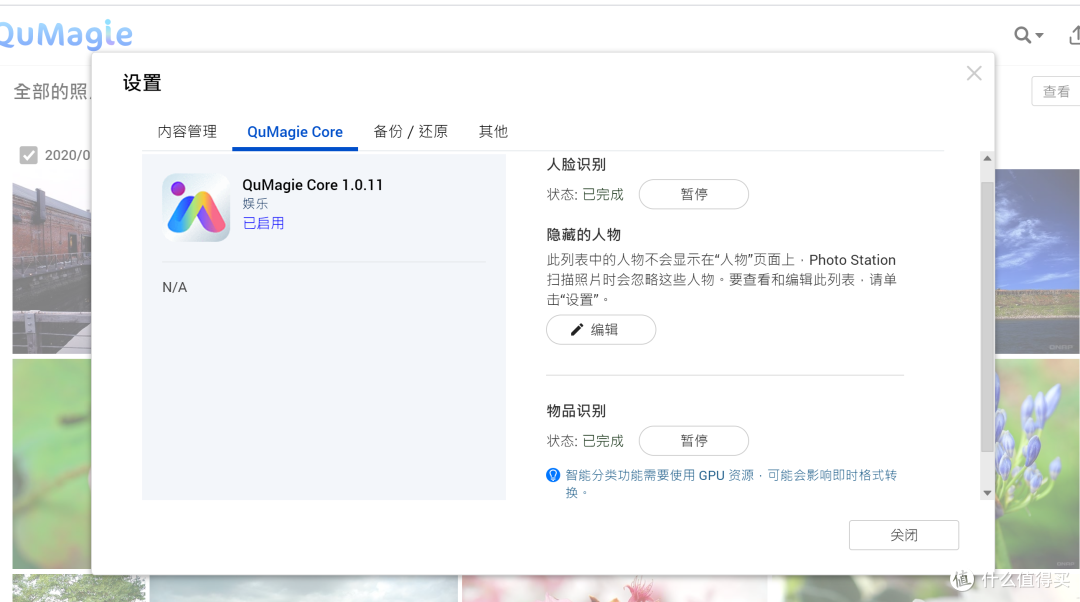The width and height of the screenshot is (1080, 602).
Task: Click the QuMagie Core 1.0.11 title text
Action: 313,185
